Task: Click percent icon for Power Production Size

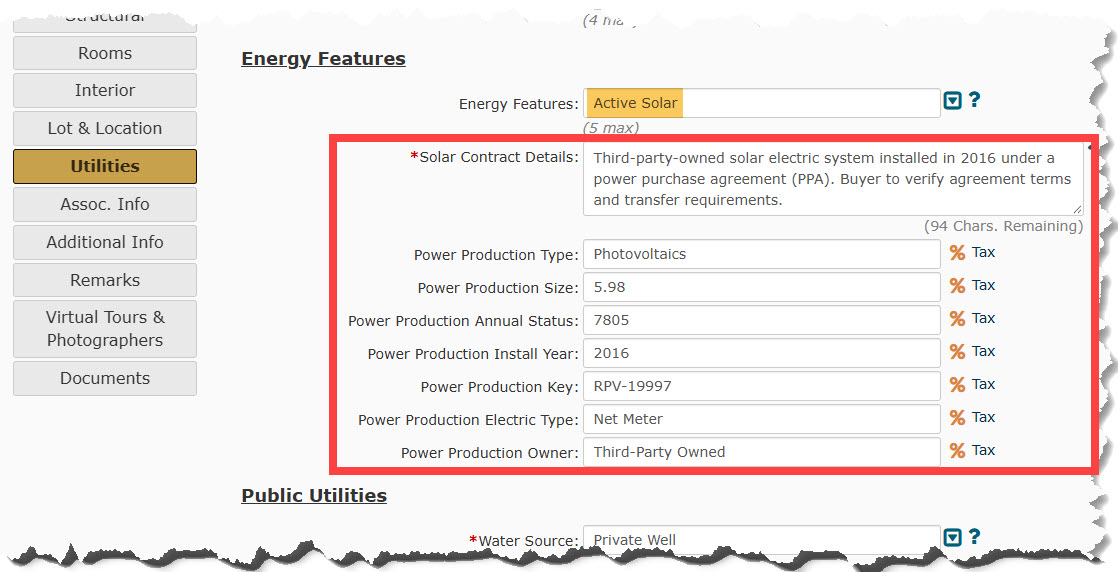Action: tap(957, 285)
